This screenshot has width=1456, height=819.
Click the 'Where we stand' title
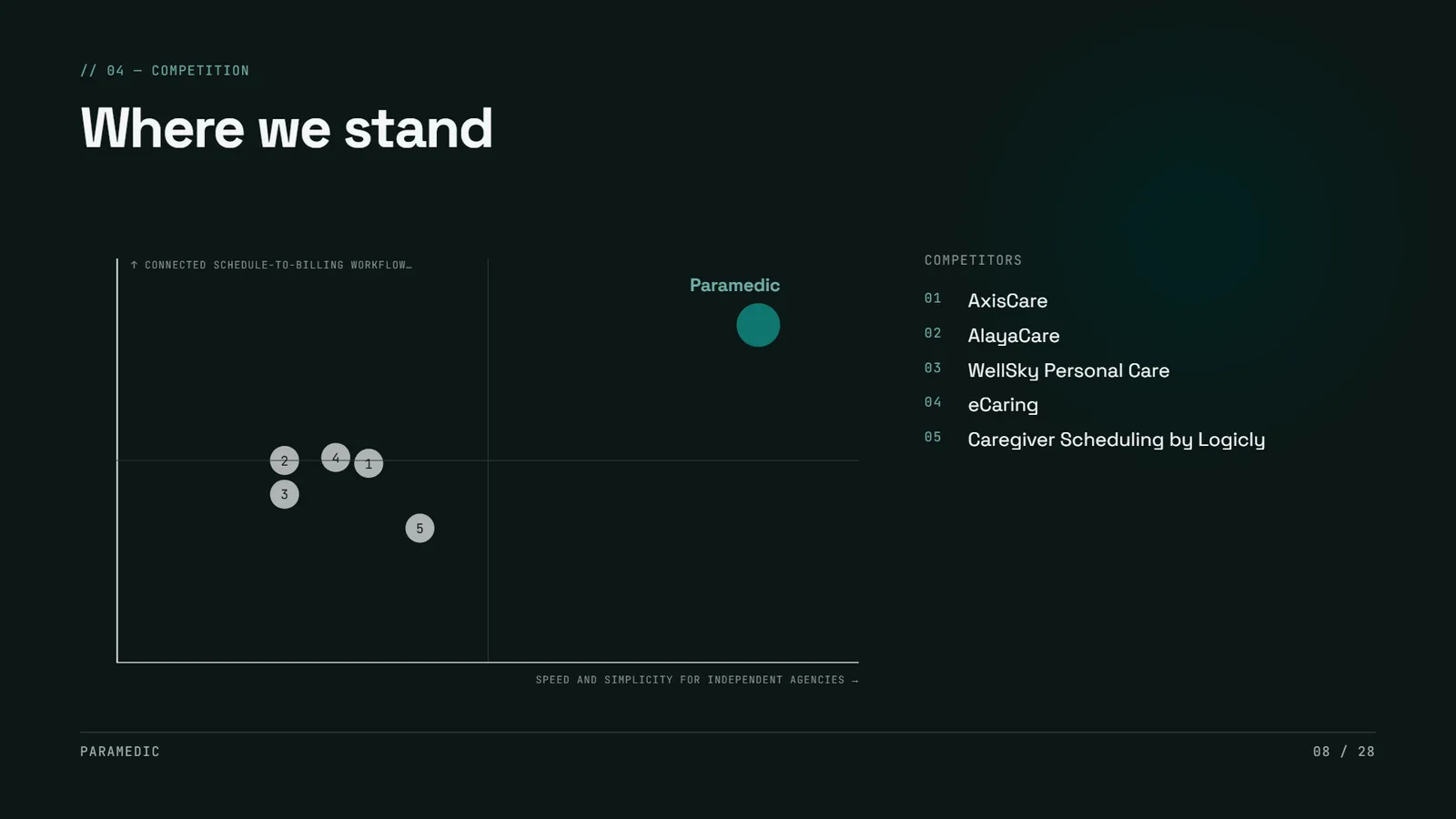click(287, 127)
